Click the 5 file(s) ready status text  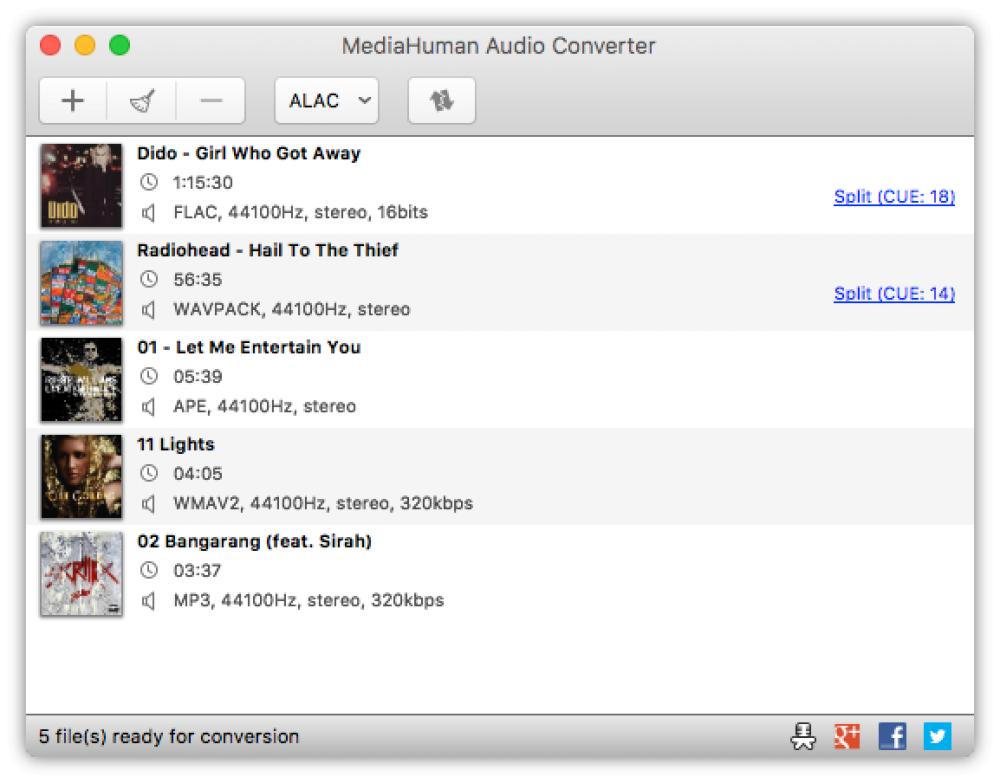click(166, 735)
